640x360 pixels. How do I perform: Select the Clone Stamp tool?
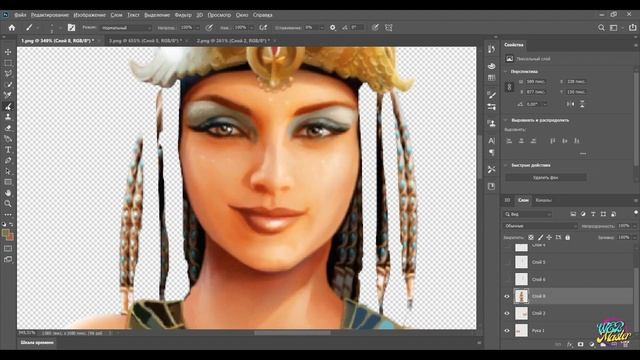pyautogui.click(x=8, y=117)
